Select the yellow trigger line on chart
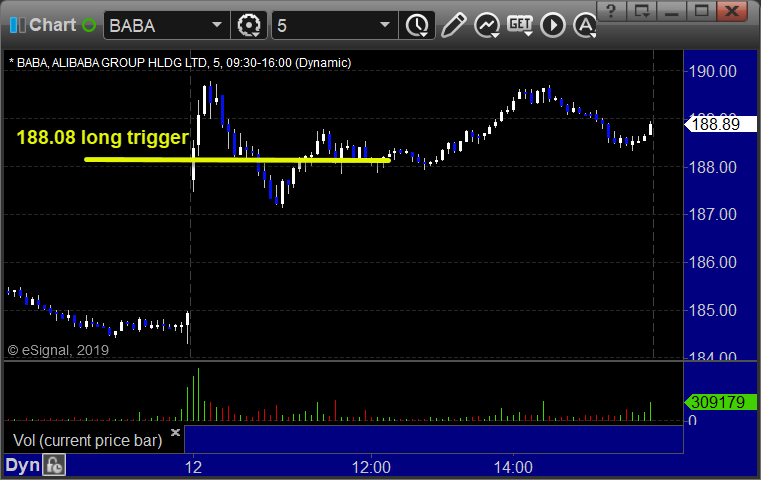This screenshot has width=761, height=480. coord(237,160)
